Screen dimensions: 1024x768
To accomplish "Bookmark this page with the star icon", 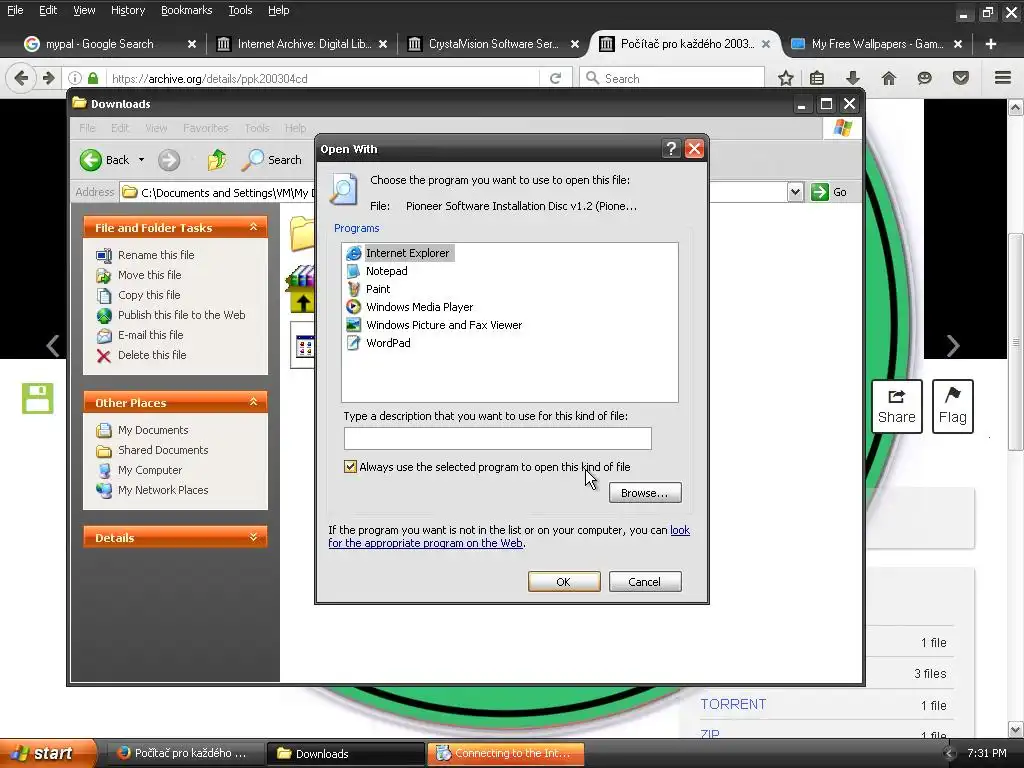I will pos(786,78).
